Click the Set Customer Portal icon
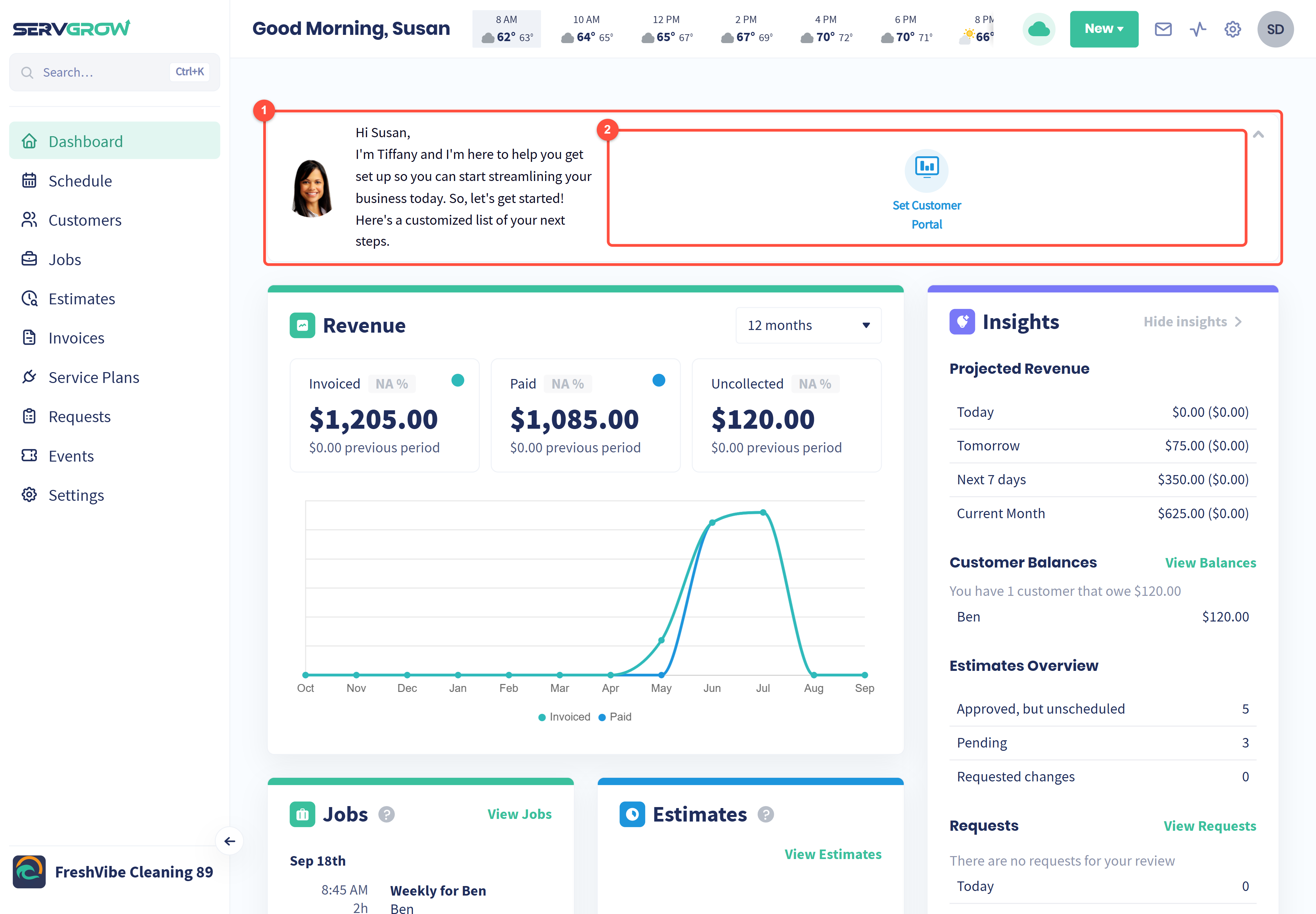Screen dimensions: 1316x914 coord(926,170)
